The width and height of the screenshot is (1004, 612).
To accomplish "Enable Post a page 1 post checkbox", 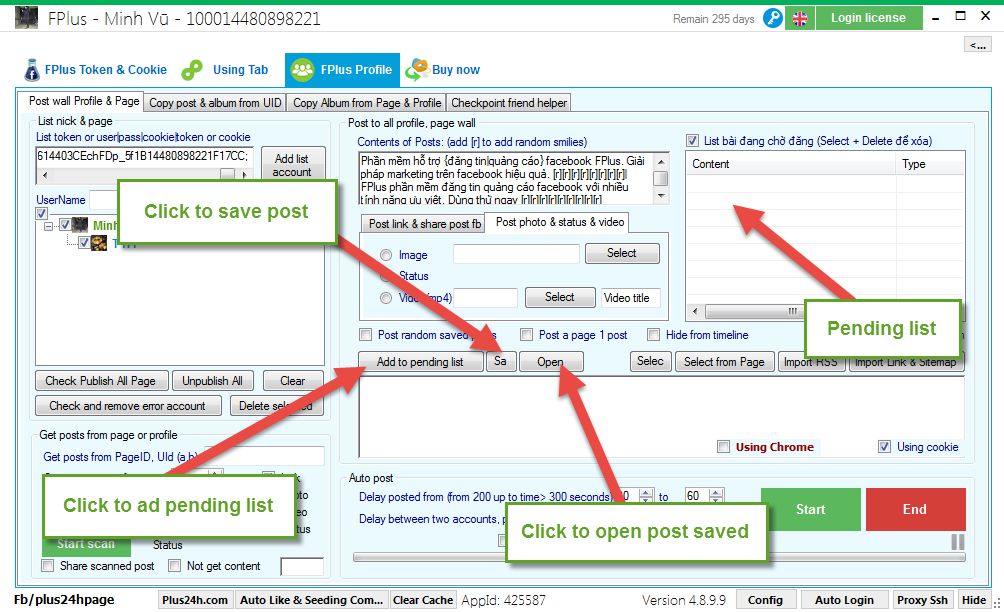I will [x=526, y=334].
